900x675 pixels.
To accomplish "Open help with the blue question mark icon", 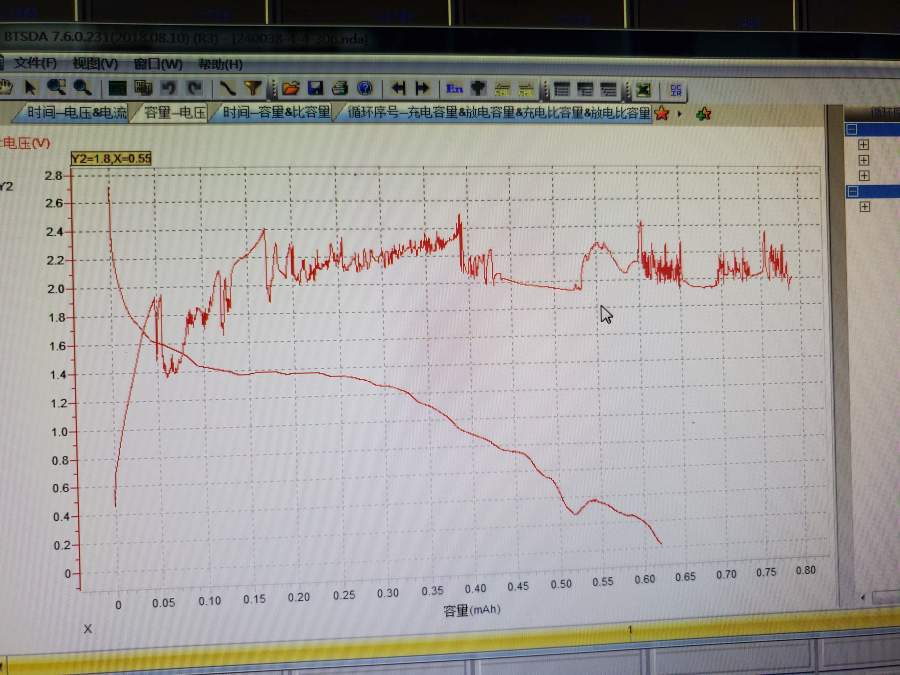I will [x=364, y=88].
